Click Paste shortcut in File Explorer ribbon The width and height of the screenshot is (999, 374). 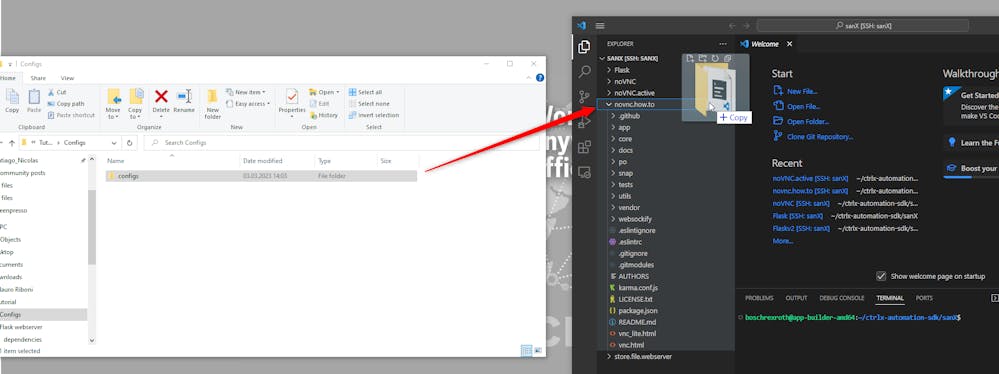pyautogui.click(x=70, y=115)
